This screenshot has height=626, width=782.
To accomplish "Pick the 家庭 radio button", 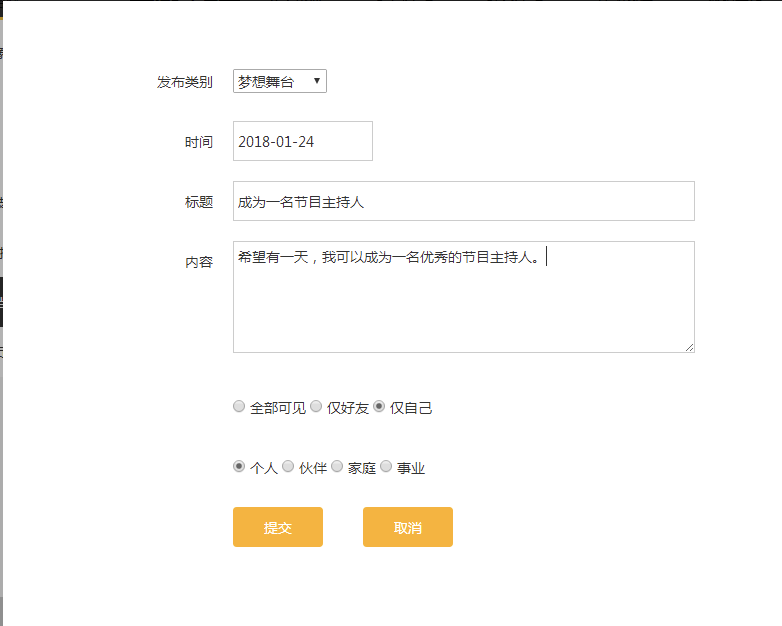I will 337,466.
